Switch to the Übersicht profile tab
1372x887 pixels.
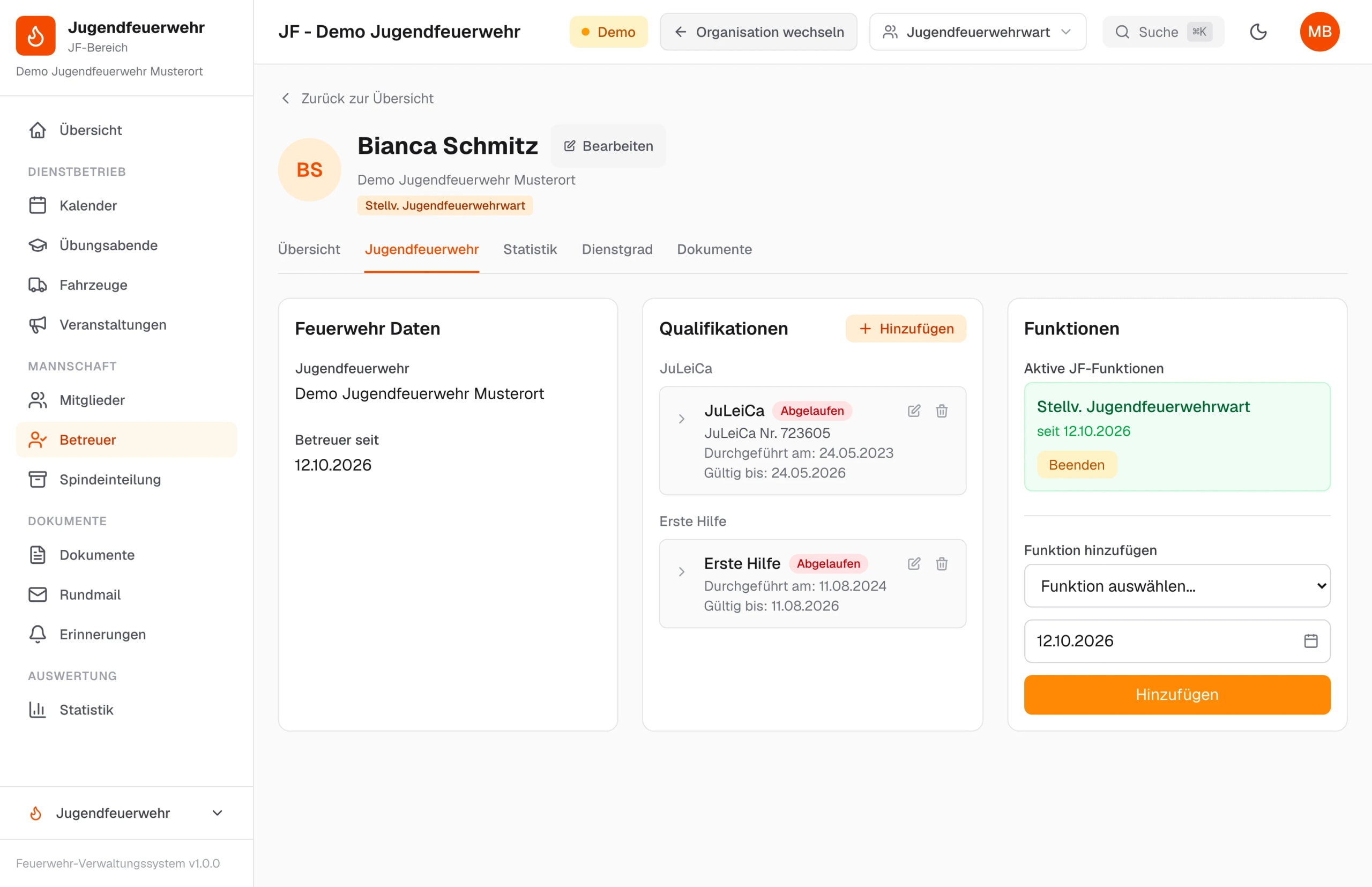(x=309, y=249)
